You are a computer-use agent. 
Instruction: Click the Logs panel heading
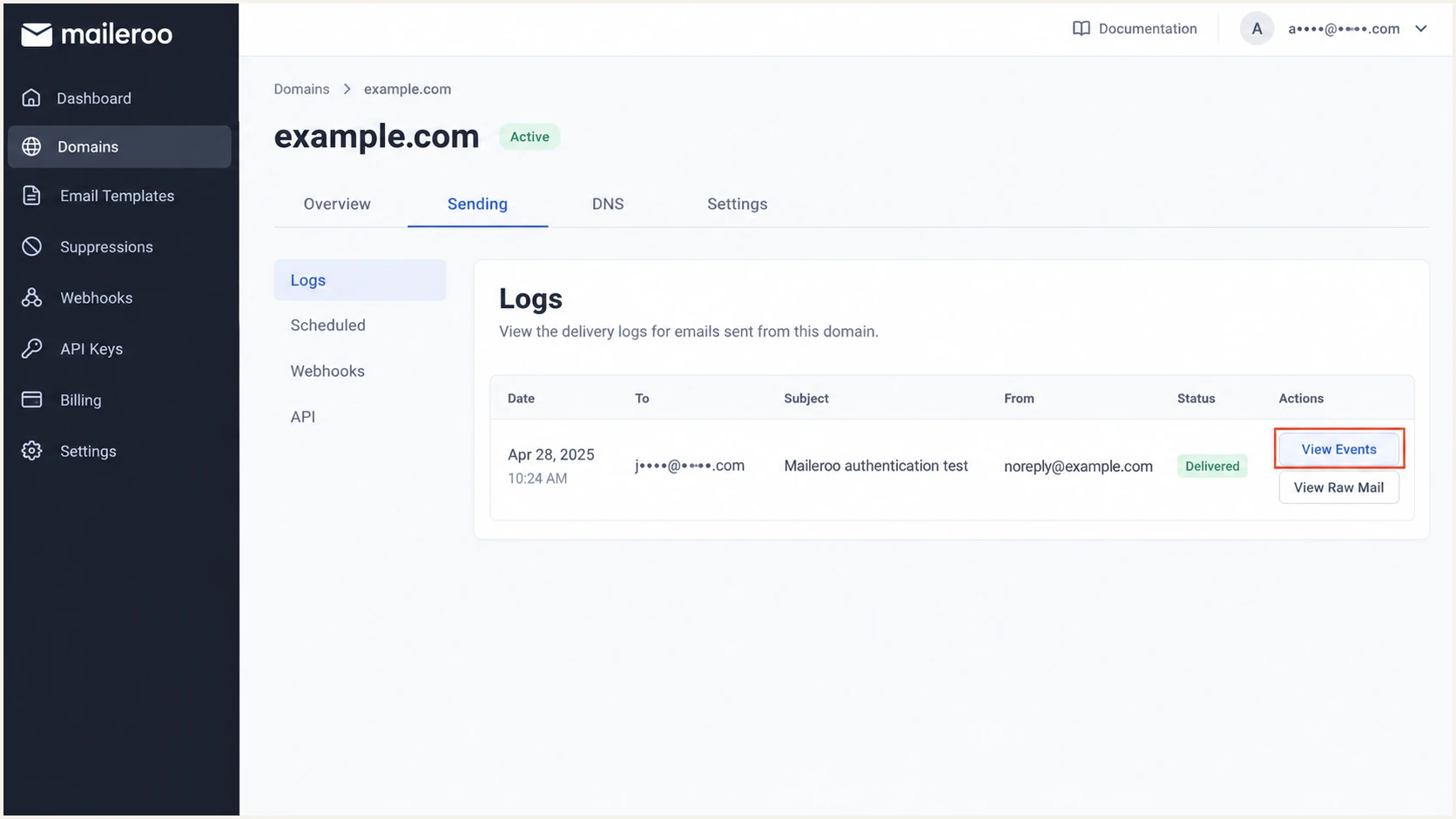click(x=530, y=299)
